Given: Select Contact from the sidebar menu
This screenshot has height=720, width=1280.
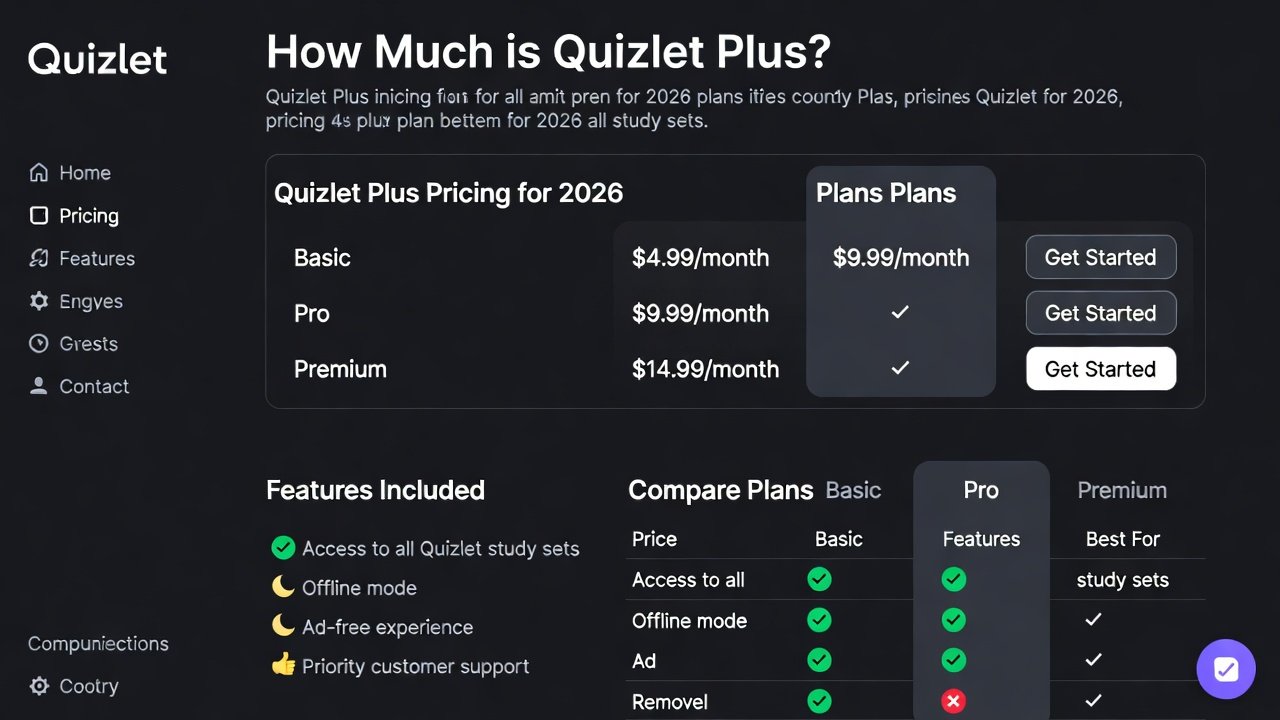Looking at the screenshot, I should [x=94, y=386].
